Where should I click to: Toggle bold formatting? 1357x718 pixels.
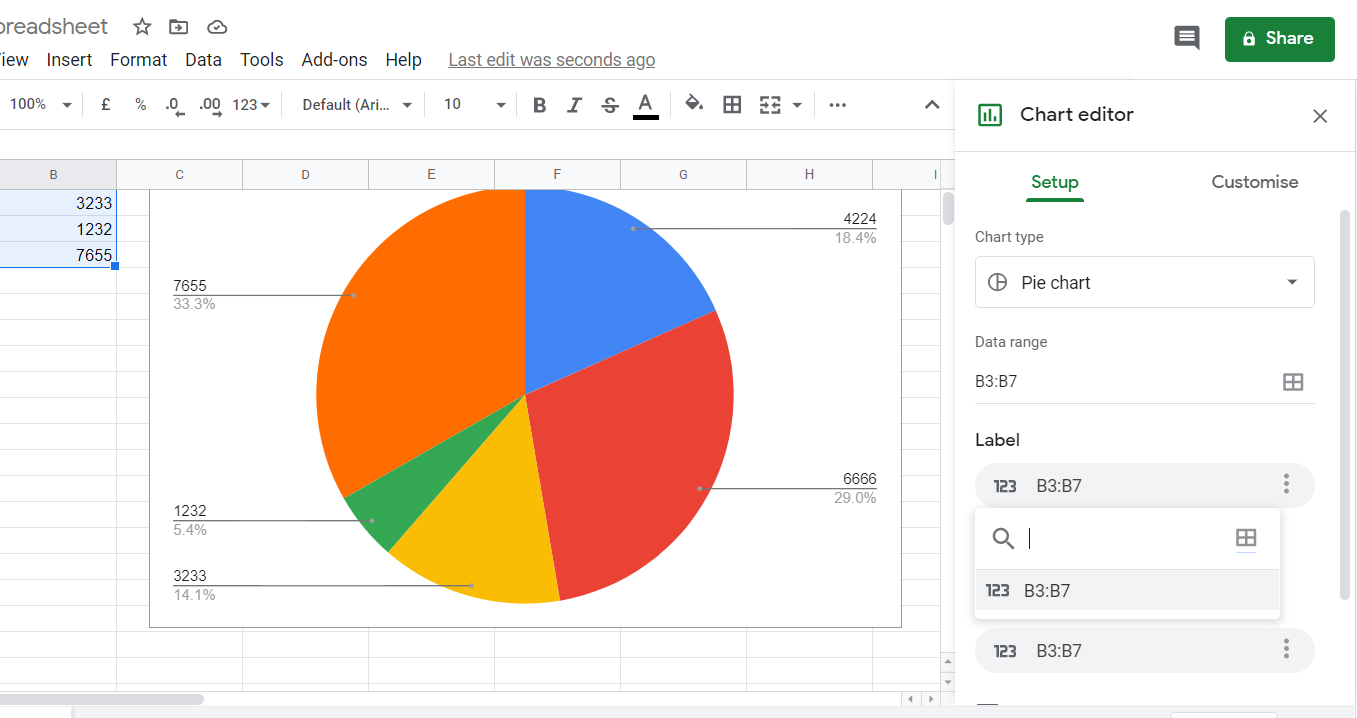[x=539, y=104]
